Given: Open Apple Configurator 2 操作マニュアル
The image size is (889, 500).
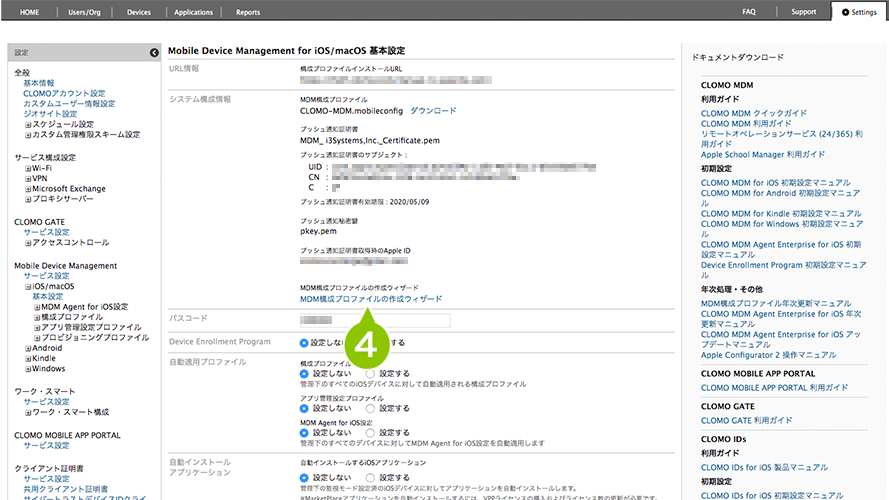Looking at the screenshot, I should (x=768, y=355).
